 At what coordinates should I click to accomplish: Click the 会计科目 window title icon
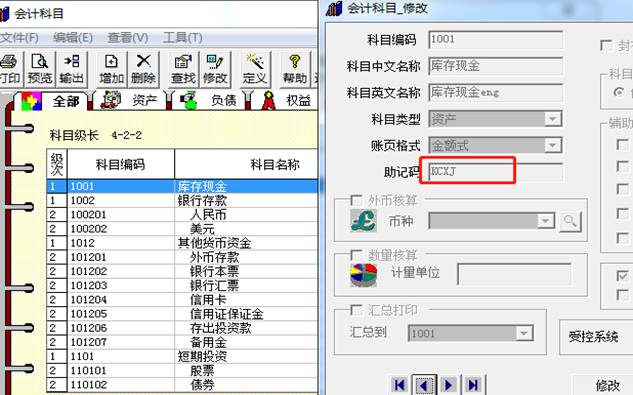point(4,13)
